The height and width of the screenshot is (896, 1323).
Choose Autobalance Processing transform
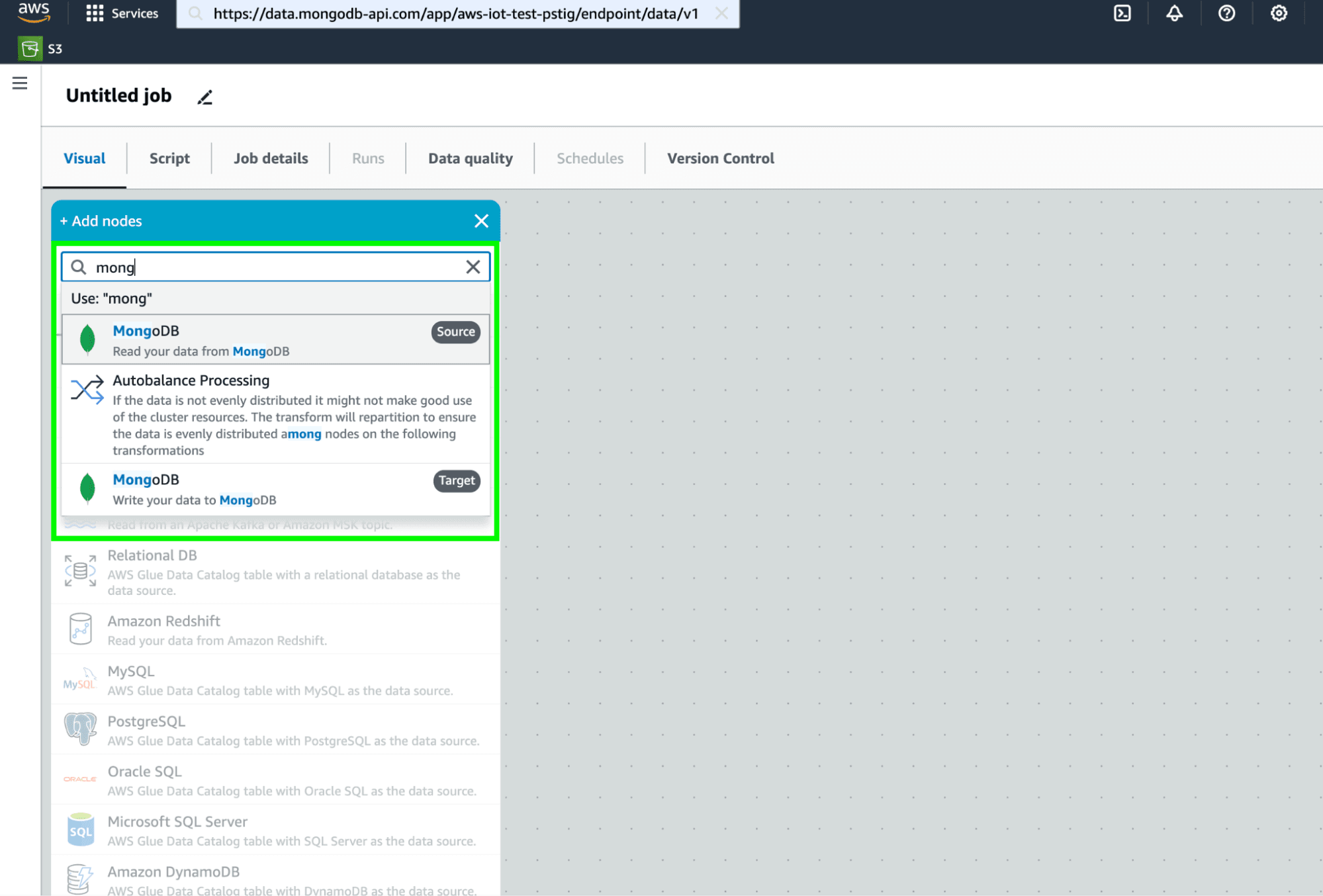tap(275, 414)
